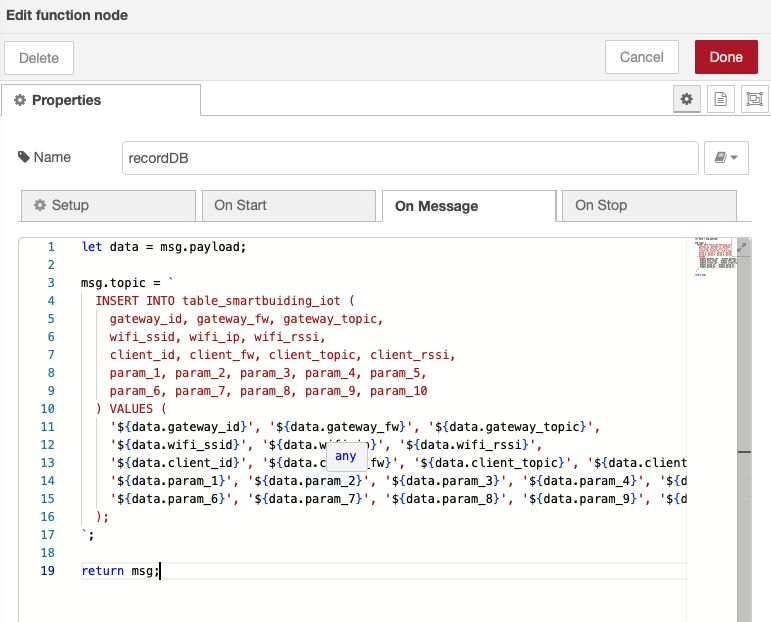This screenshot has width=771, height=622.
Task: Click the 'gateway_id, gateway_fw, gateway_topic,' line
Action: pyautogui.click(x=246, y=319)
